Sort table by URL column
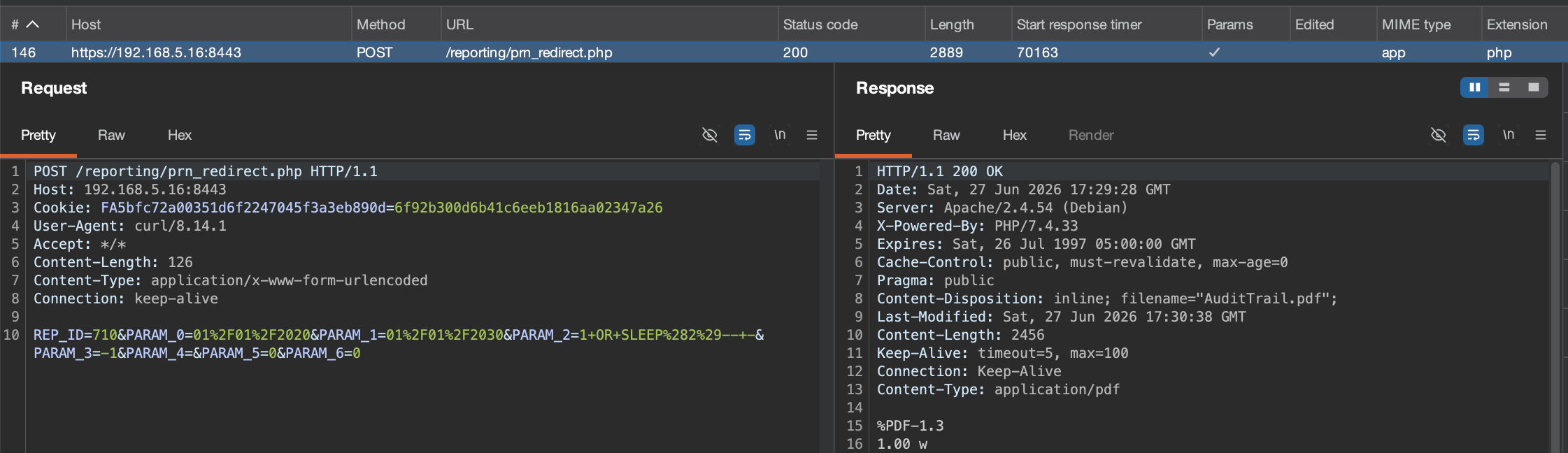The height and width of the screenshot is (453, 1568). pyautogui.click(x=609, y=24)
